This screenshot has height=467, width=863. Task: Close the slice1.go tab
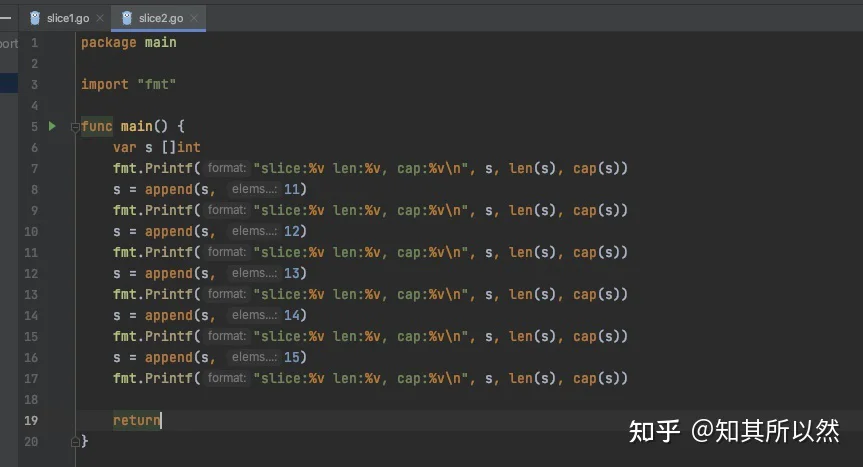(x=100, y=18)
